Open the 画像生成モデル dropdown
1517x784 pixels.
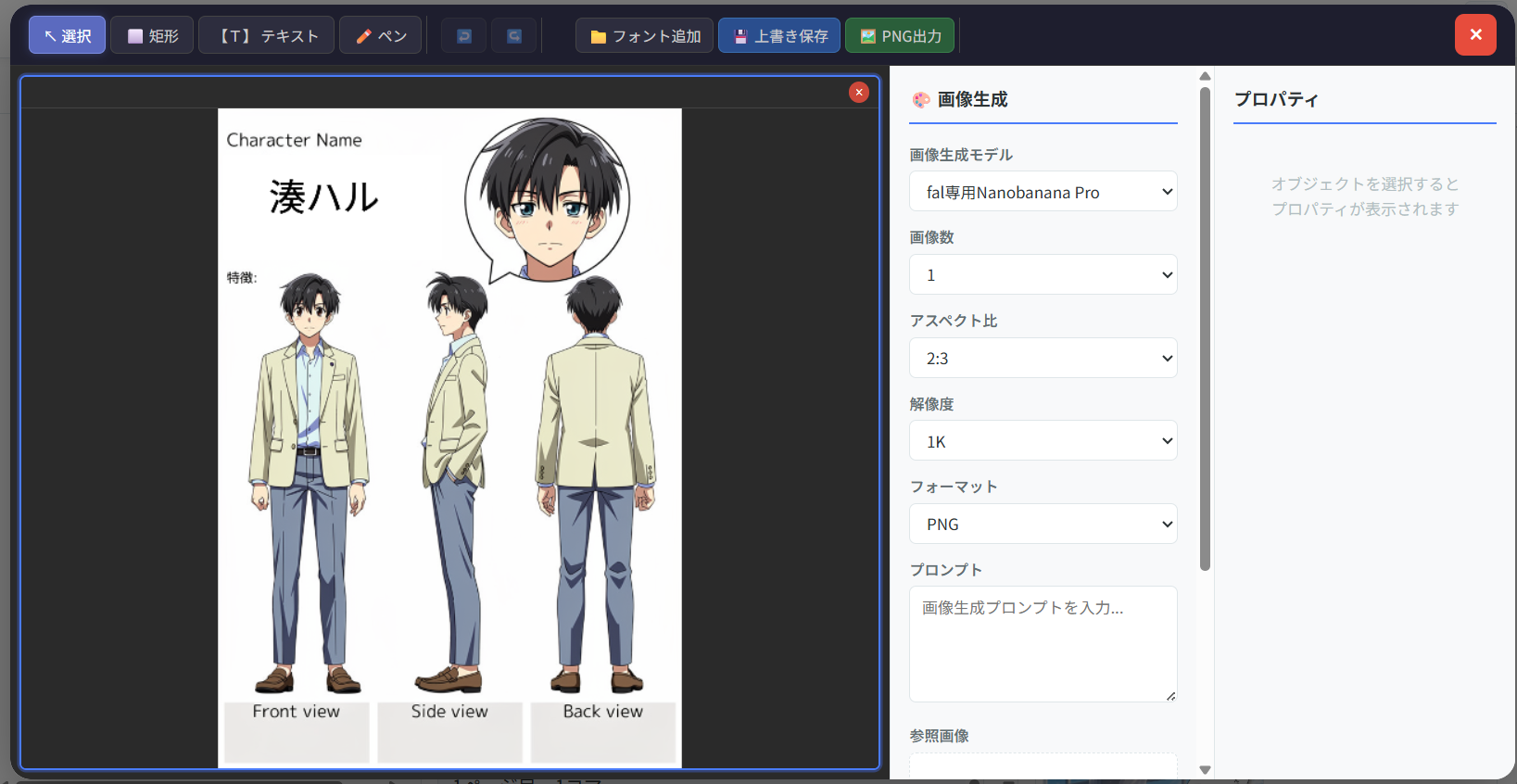point(1043,192)
